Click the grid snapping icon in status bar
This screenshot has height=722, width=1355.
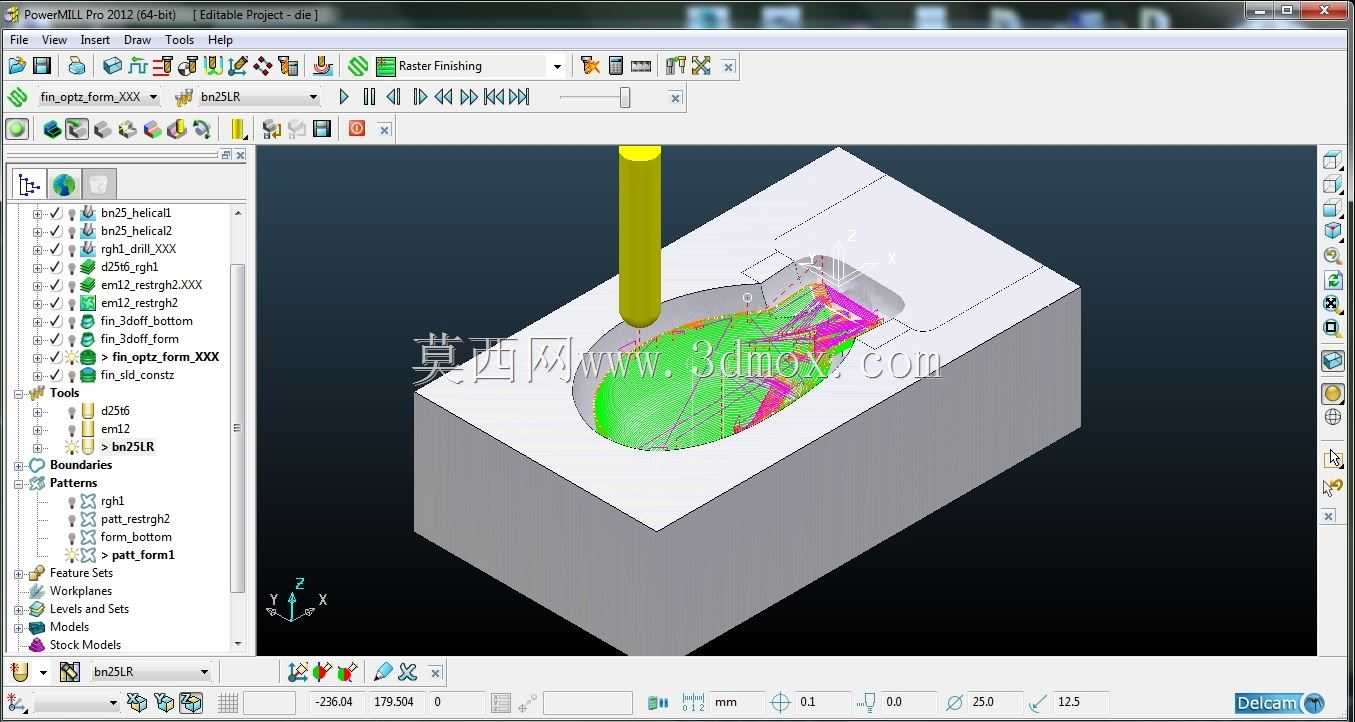point(228,703)
